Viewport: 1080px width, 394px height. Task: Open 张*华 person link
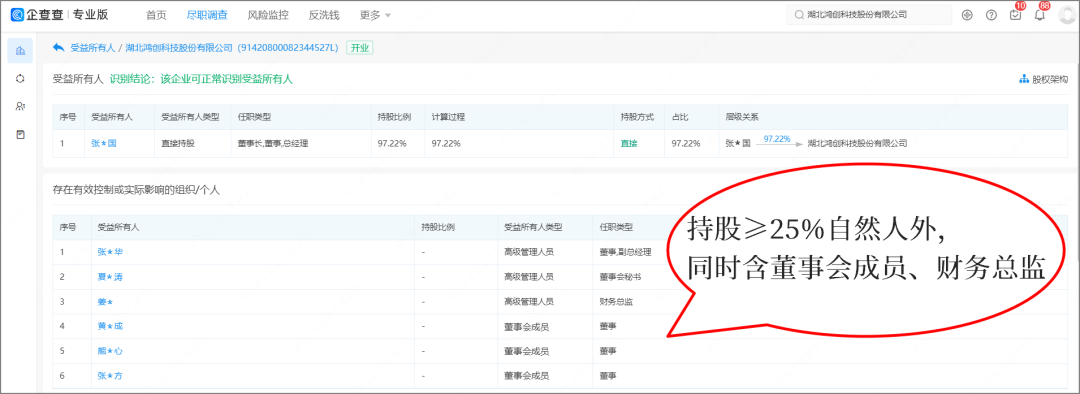point(110,252)
